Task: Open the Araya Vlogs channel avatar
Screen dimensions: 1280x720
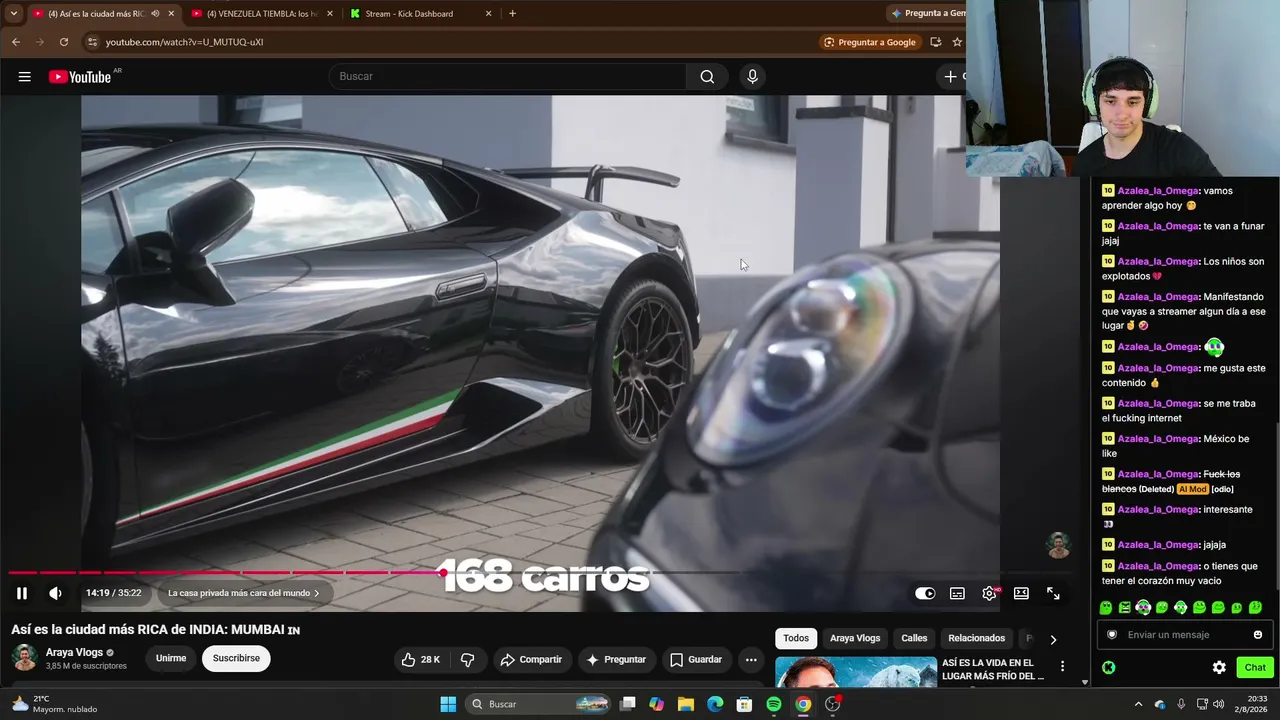Action: pos(25,658)
